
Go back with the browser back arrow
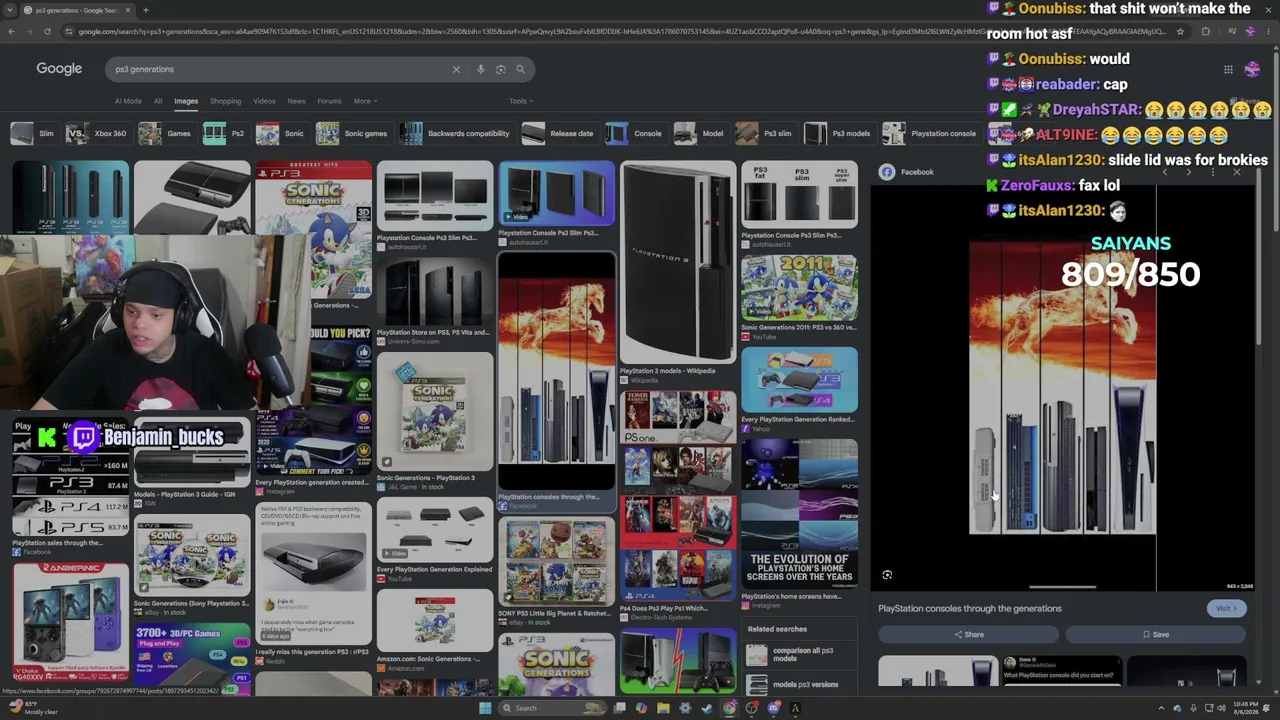[x=11, y=31]
